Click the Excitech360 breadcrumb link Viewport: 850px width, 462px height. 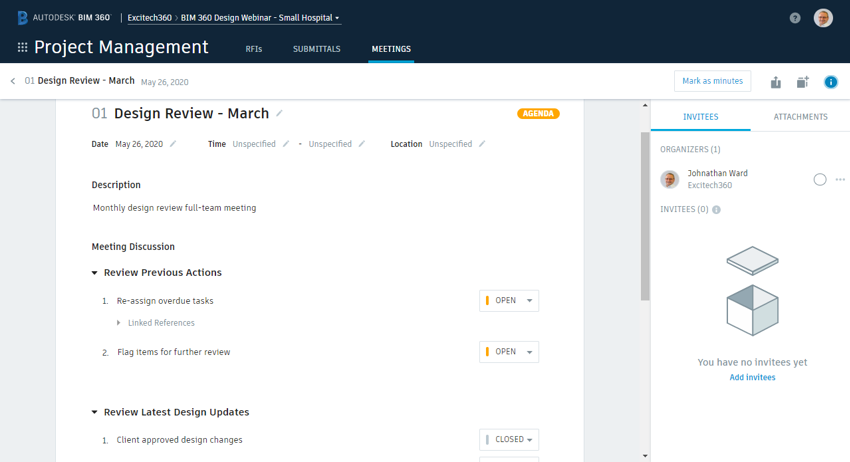(150, 18)
